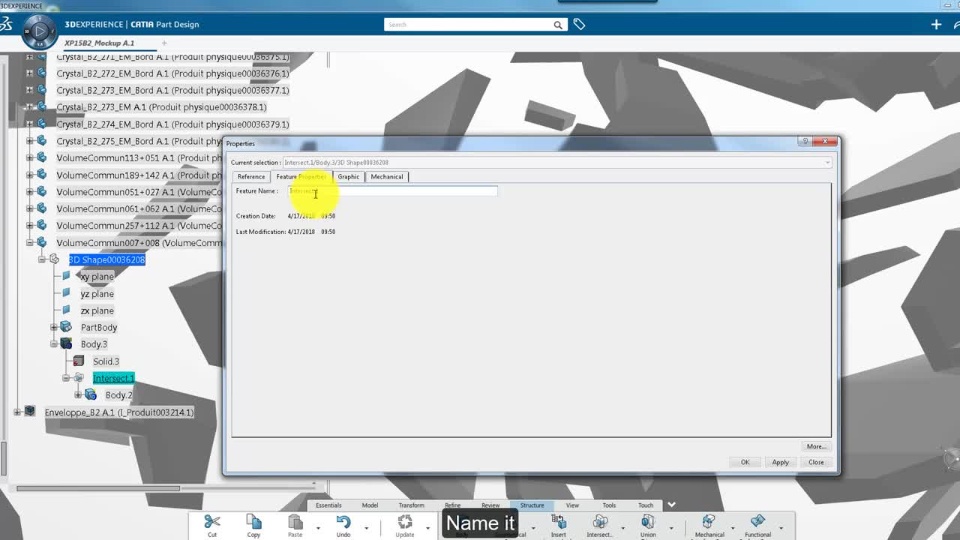Collapse the Body.3 node
This screenshot has height=540, width=960.
click(x=54, y=344)
